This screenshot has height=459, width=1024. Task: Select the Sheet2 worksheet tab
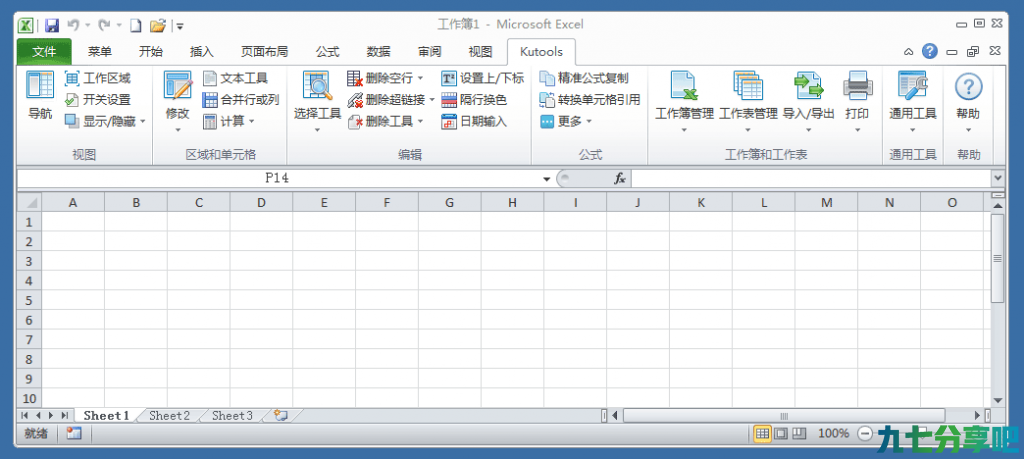(169, 415)
